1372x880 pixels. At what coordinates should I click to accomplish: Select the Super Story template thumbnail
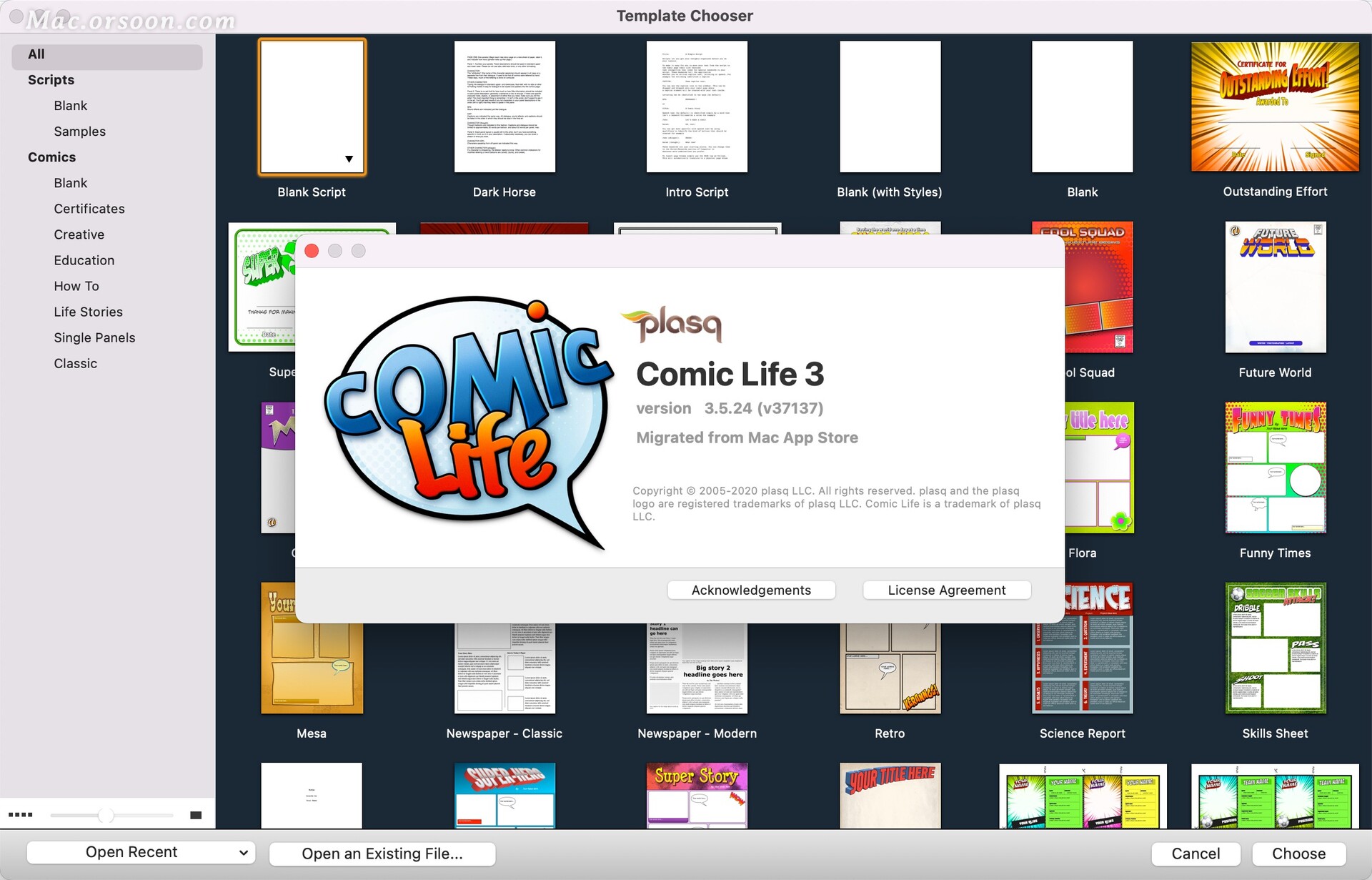coord(697,796)
